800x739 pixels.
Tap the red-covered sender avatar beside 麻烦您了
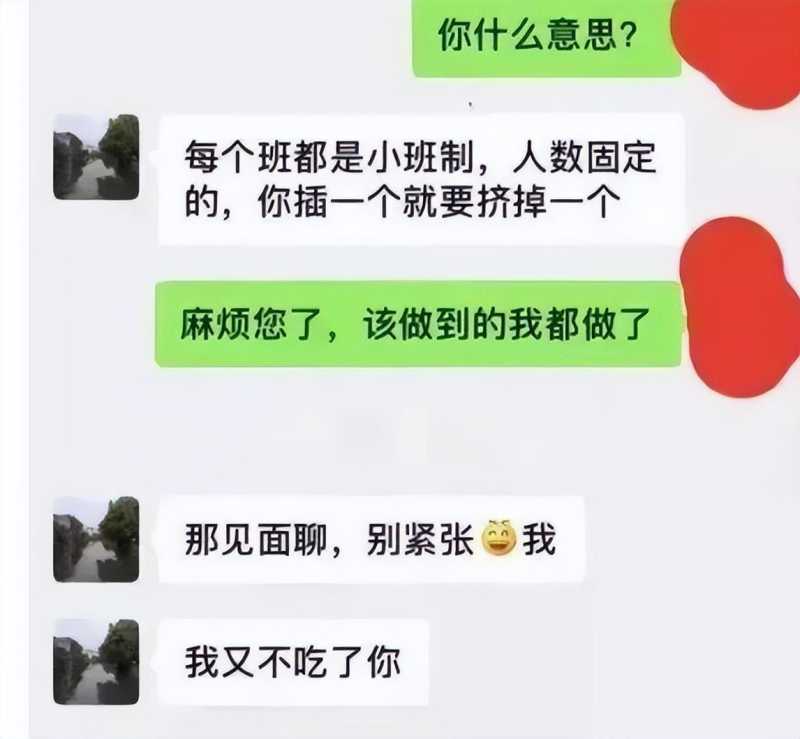pos(741,306)
